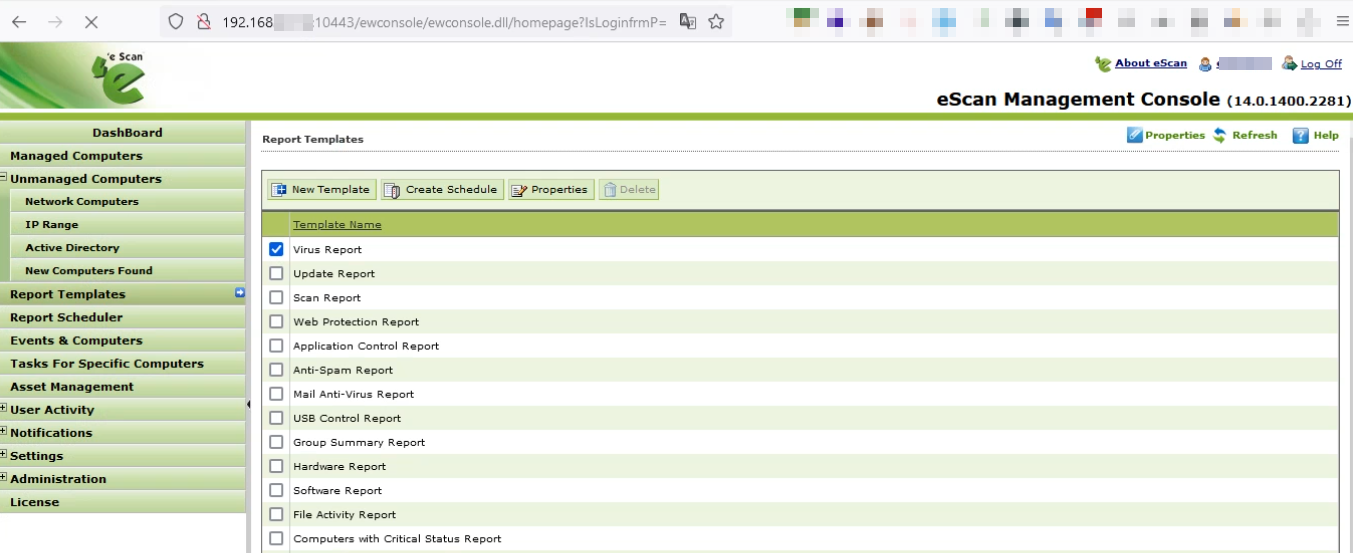Stop page loading with X icon
Viewport: 1353px width, 553px height.
[91, 21]
